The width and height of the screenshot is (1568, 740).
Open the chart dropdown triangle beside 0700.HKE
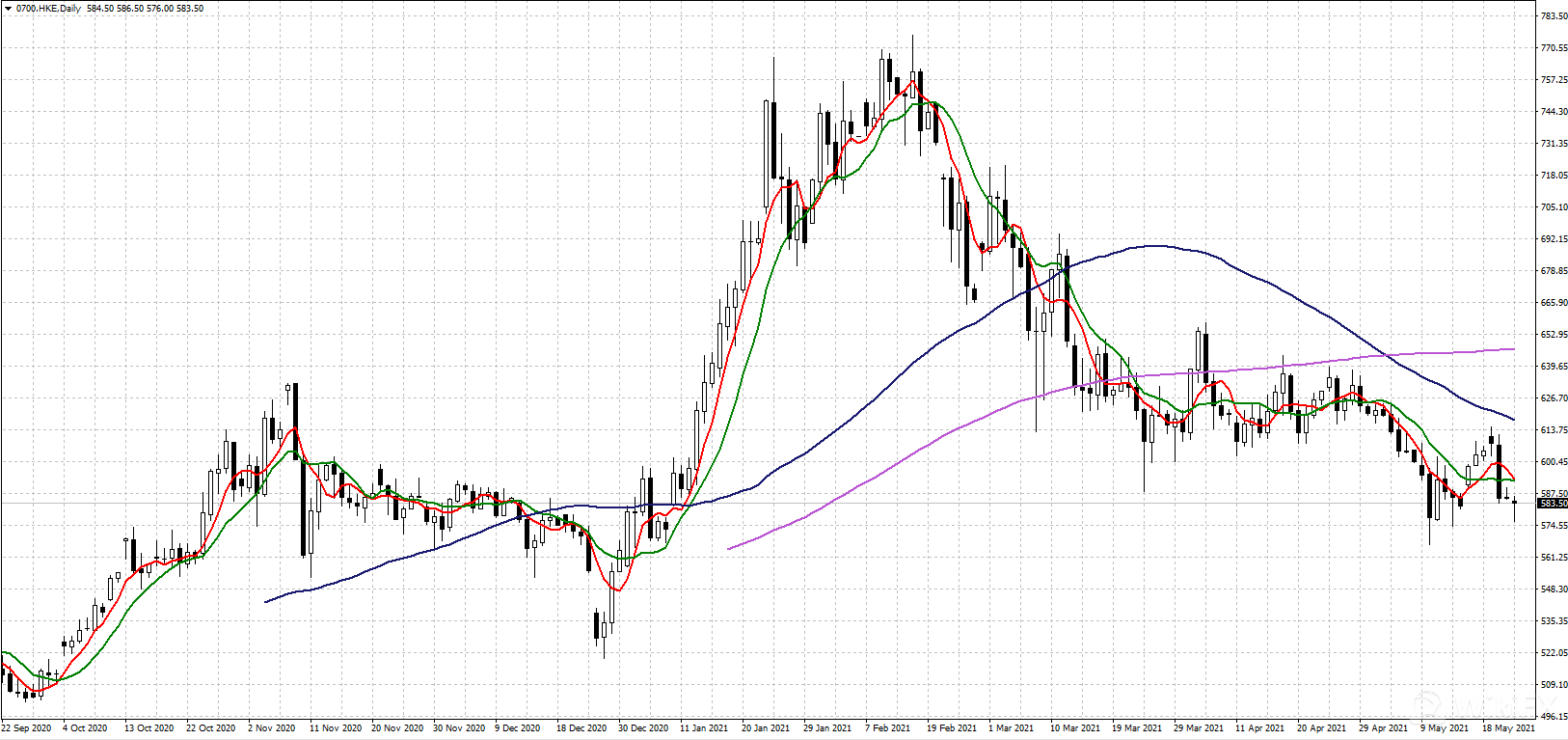[8, 9]
